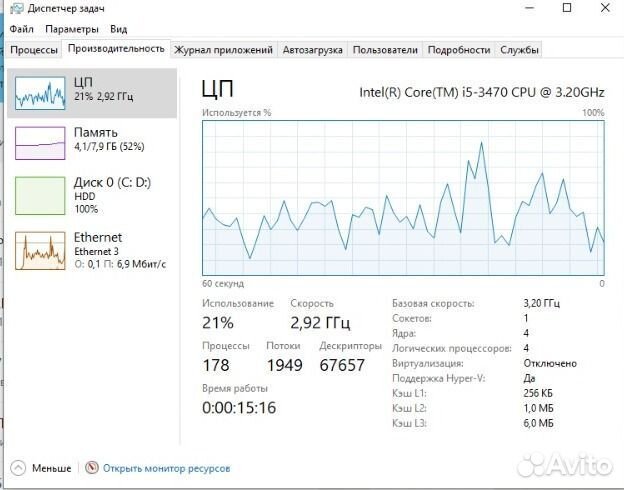Screen dimensions: 624x490
Task: Click the 4,1/7,9 ГБ (52%) memory text
Action: (x=109, y=146)
